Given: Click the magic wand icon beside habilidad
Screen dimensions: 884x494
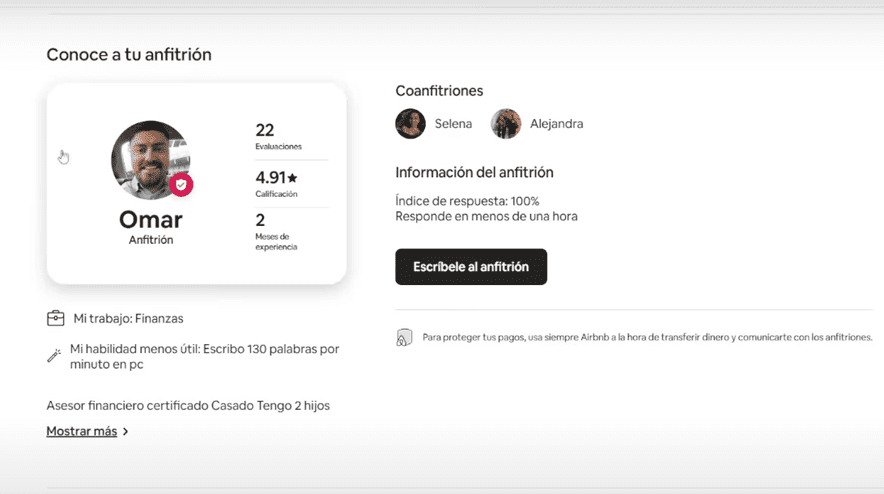Looking at the screenshot, I should pos(54,356).
